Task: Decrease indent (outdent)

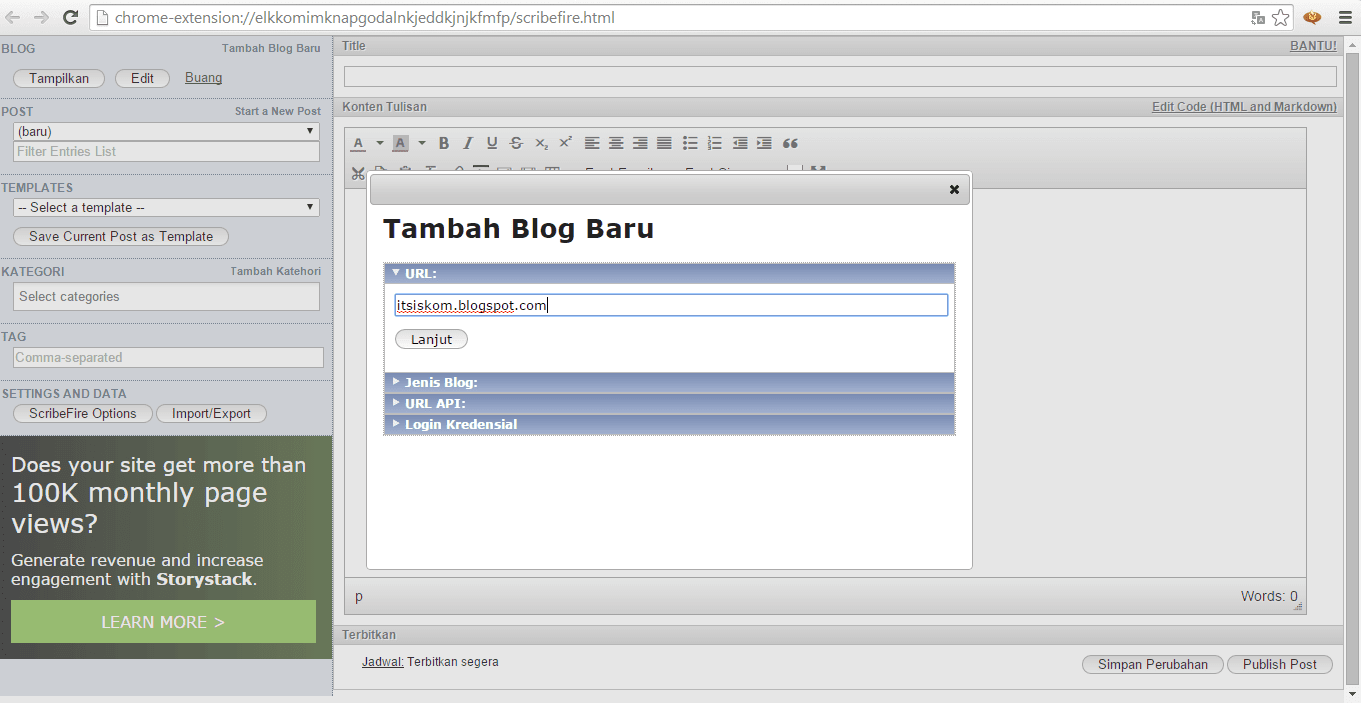Action: [x=740, y=143]
